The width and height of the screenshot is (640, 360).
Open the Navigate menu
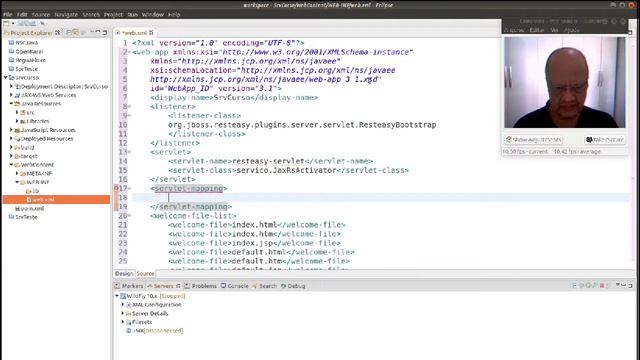coord(66,14)
